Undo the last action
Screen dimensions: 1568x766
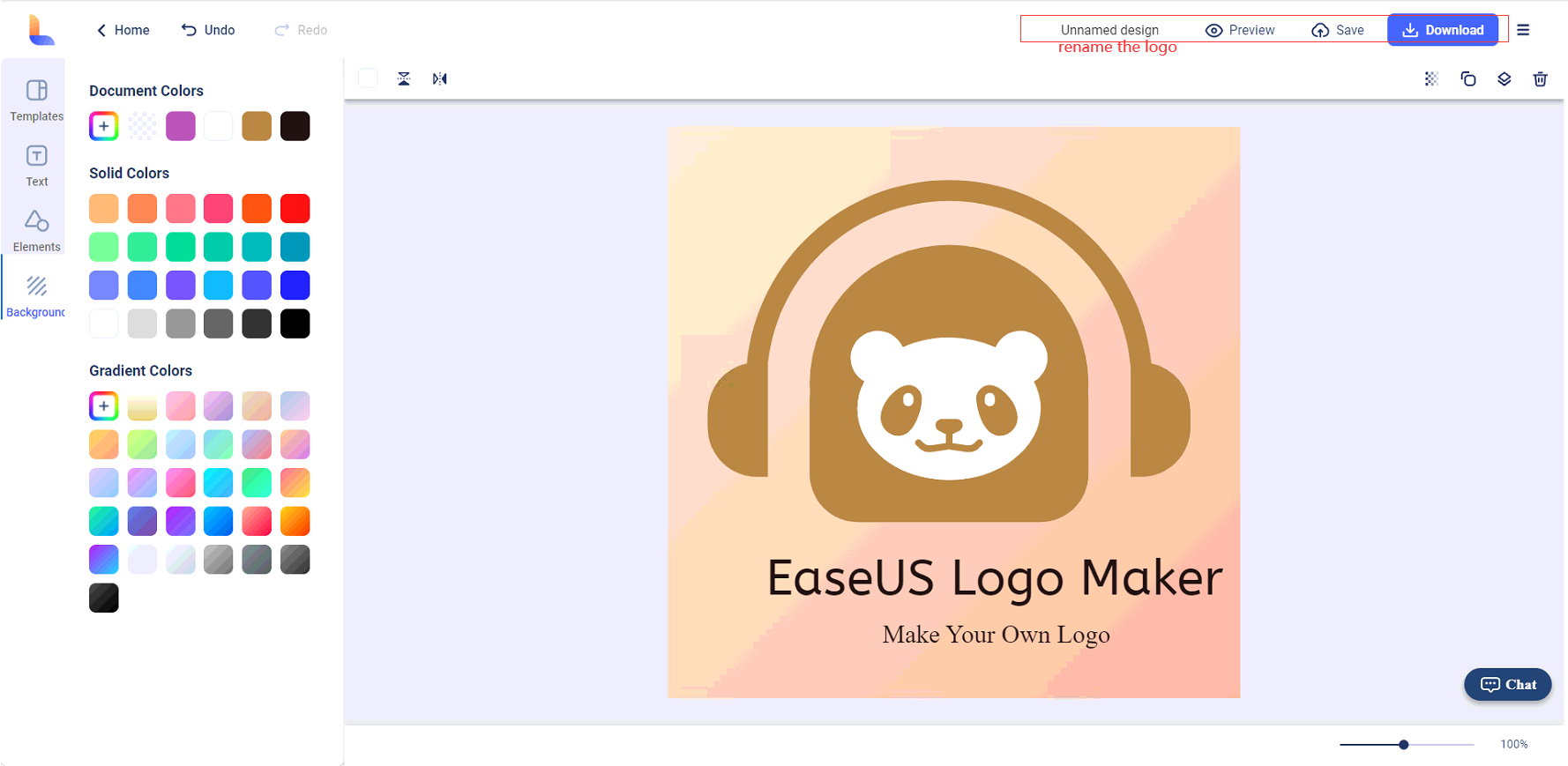(x=208, y=30)
